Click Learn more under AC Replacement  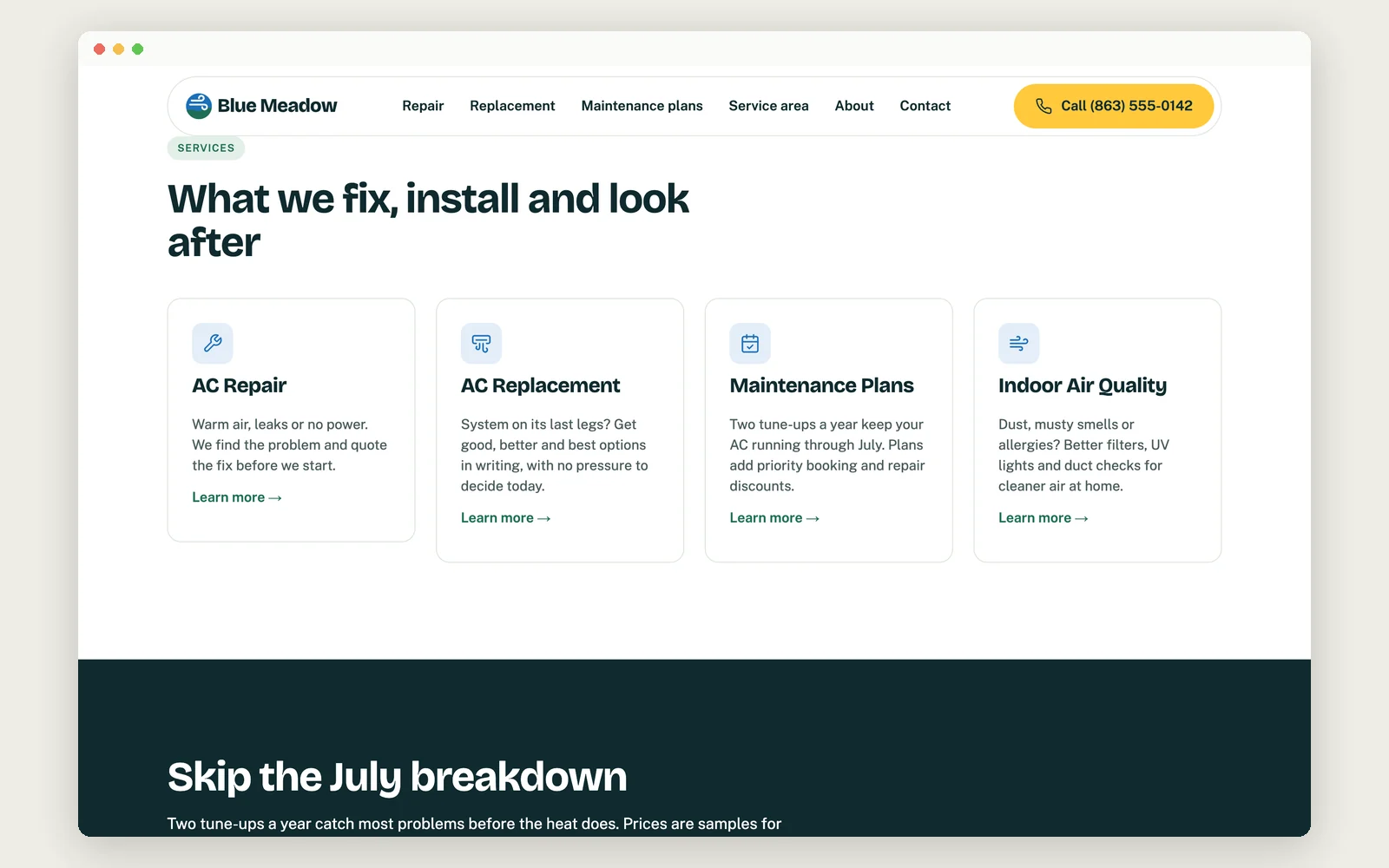tap(506, 518)
